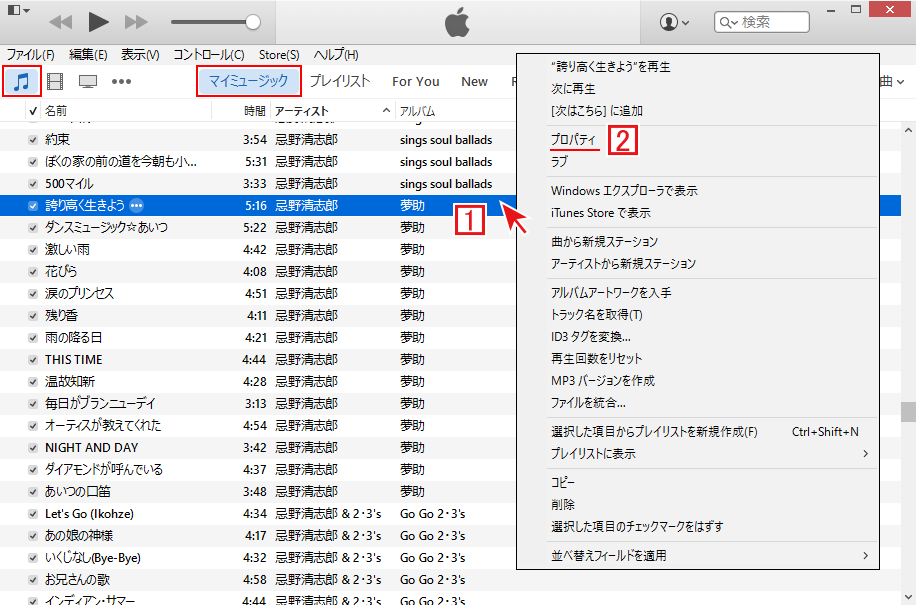The image size is (916, 605).
Task: Sort by the アルバム column header
Action: tap(417, 111)
